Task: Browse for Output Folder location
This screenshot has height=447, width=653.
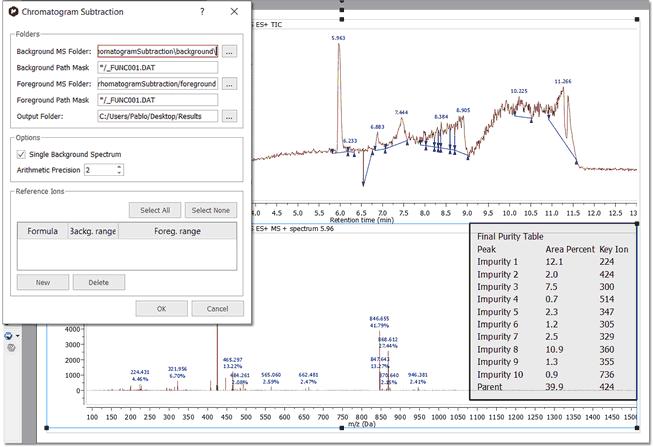Action: (x=230, y=117)
